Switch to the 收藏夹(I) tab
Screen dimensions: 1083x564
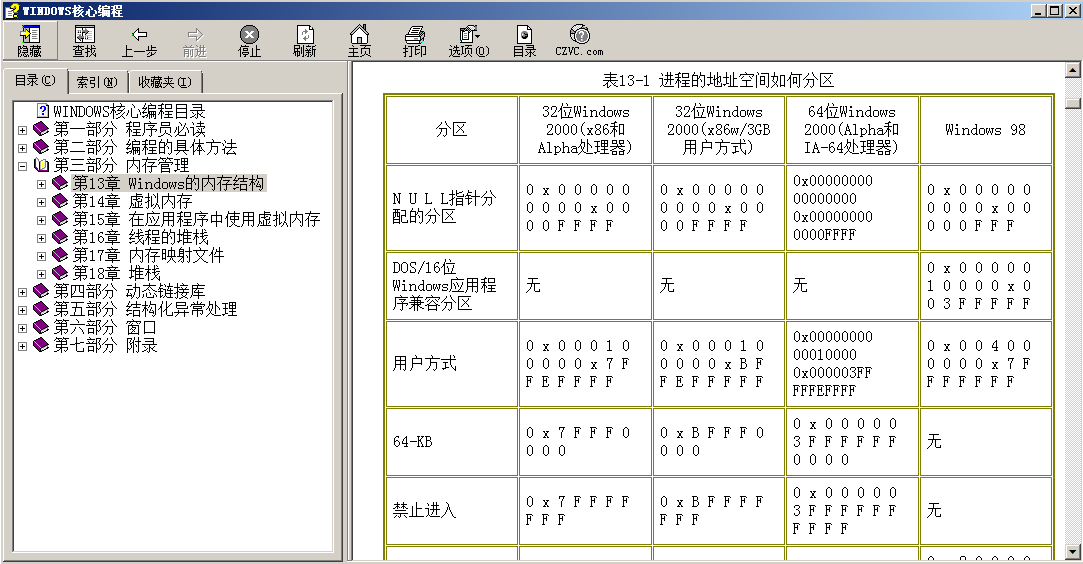pos(164,82)
